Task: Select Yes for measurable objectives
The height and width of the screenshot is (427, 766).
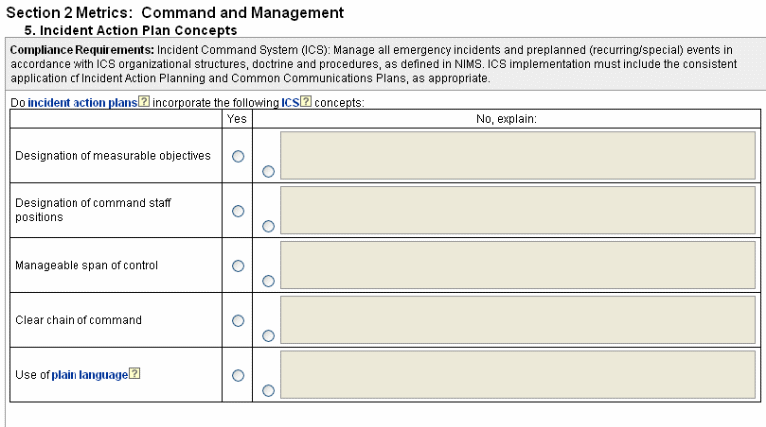Action: tap(238, 156)
